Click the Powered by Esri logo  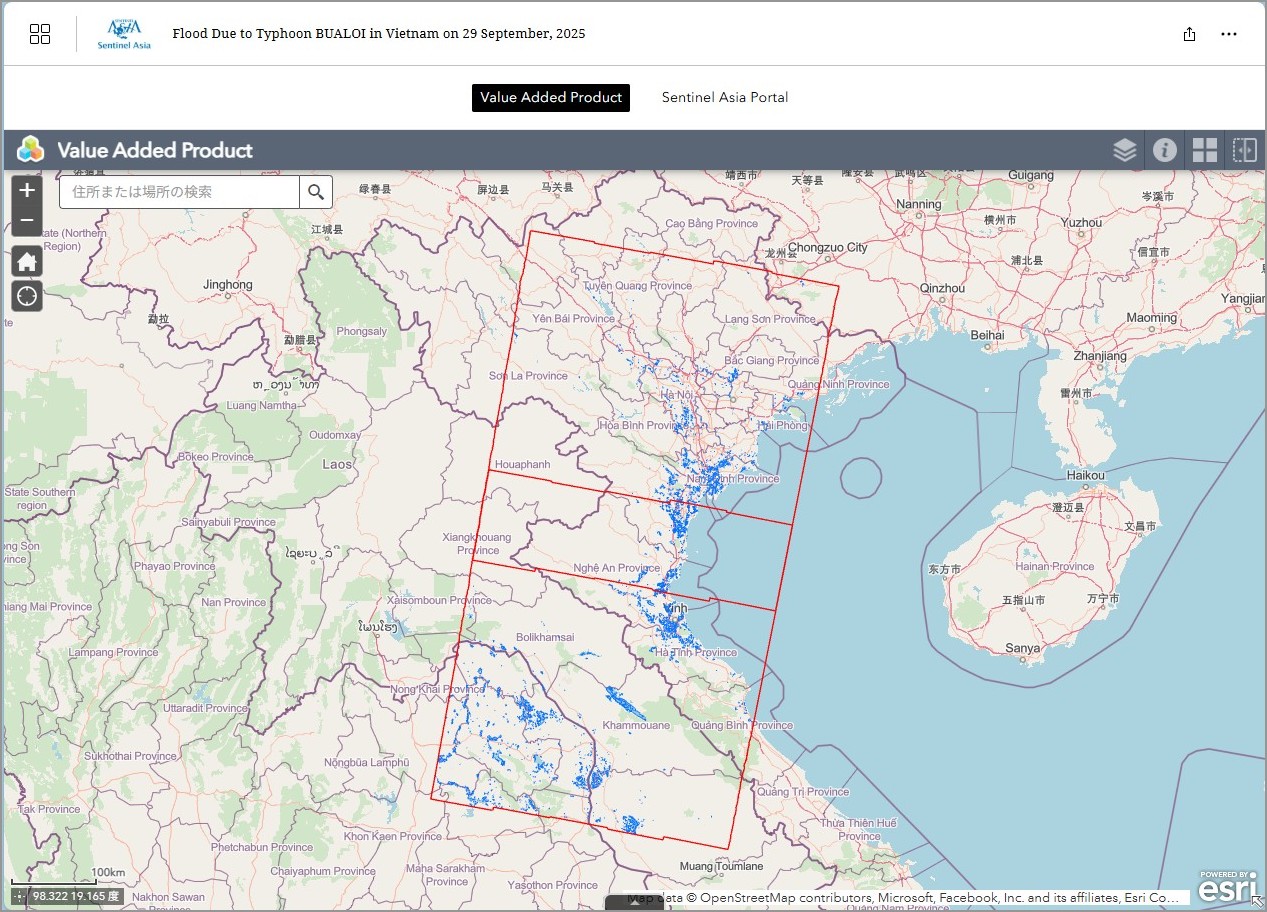[x=1226, y=887]
